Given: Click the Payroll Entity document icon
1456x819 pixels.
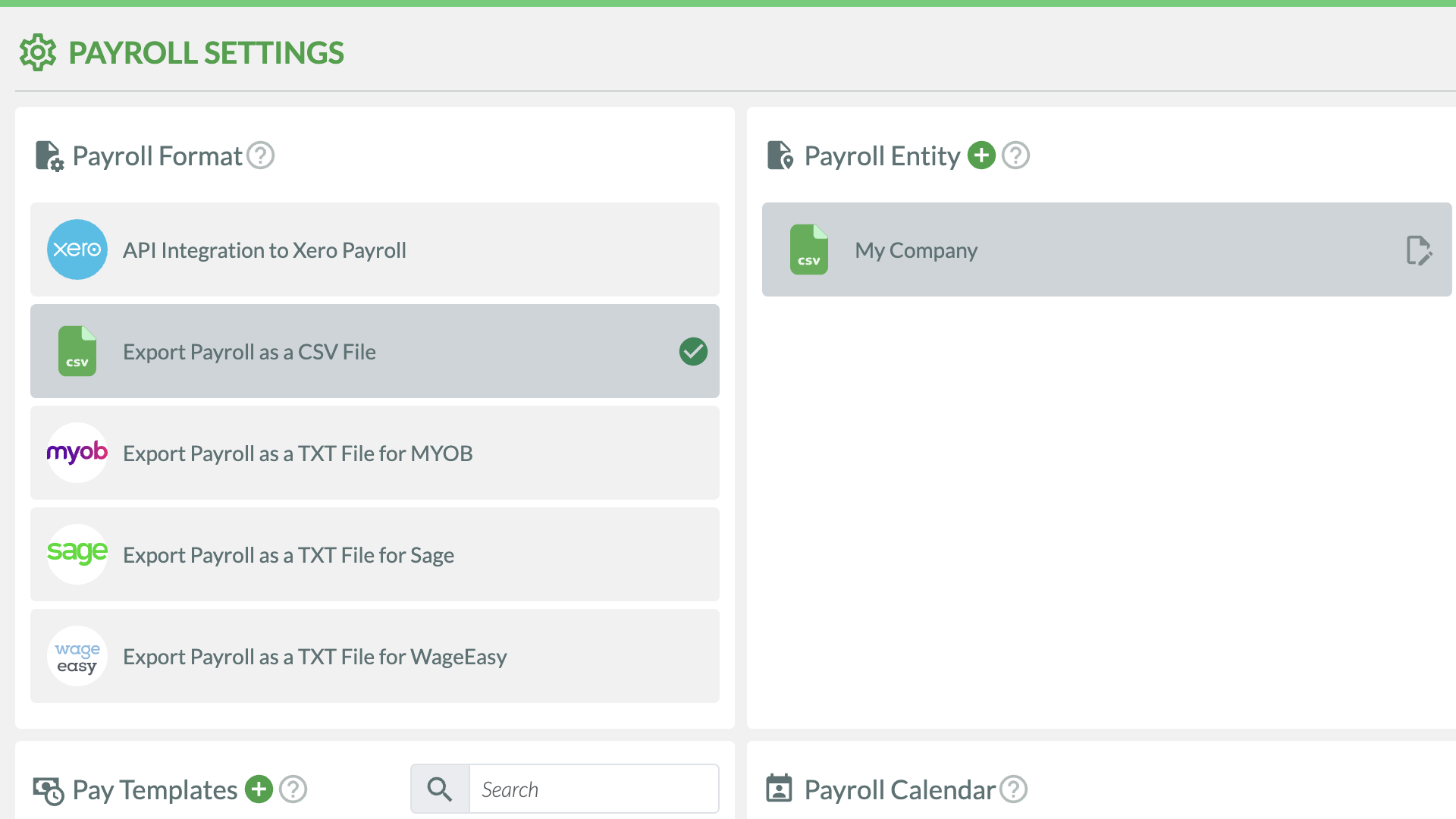Looking at the screenshot, I should 780,155.
